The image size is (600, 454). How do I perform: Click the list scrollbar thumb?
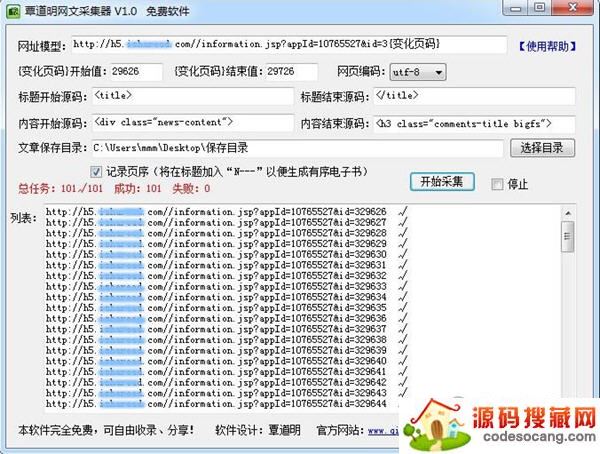pyautogui.click(x=568, y=237)
